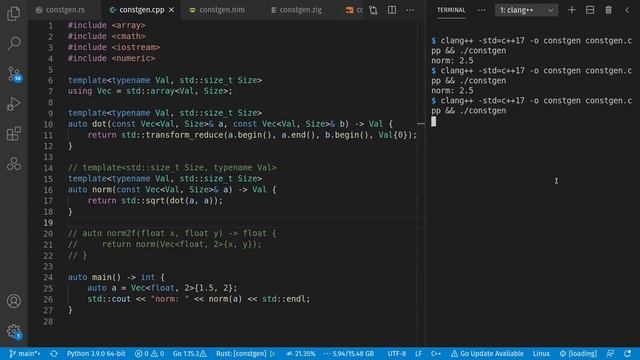Click the Rust run play icon
Viewport: 640px width, 360px height.
click(x=273, y=353)
